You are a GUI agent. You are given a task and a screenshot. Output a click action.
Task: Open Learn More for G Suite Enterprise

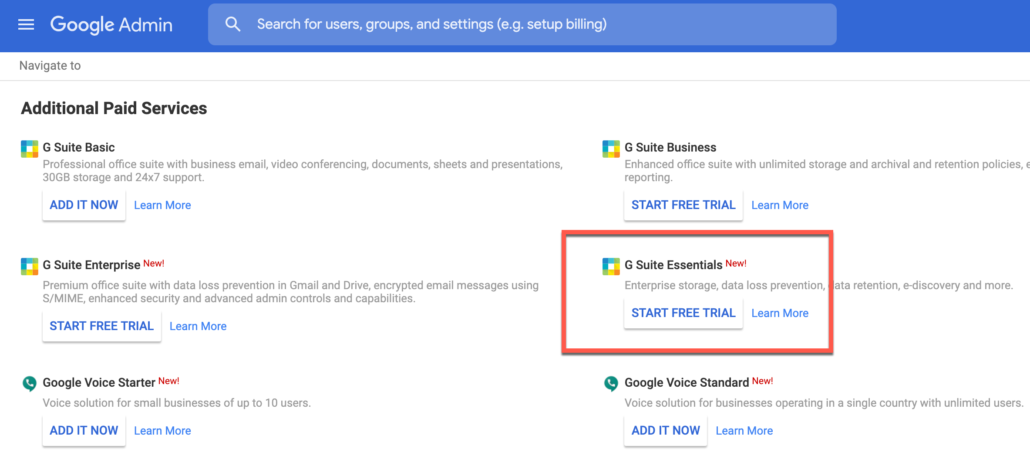click(198, 326)
